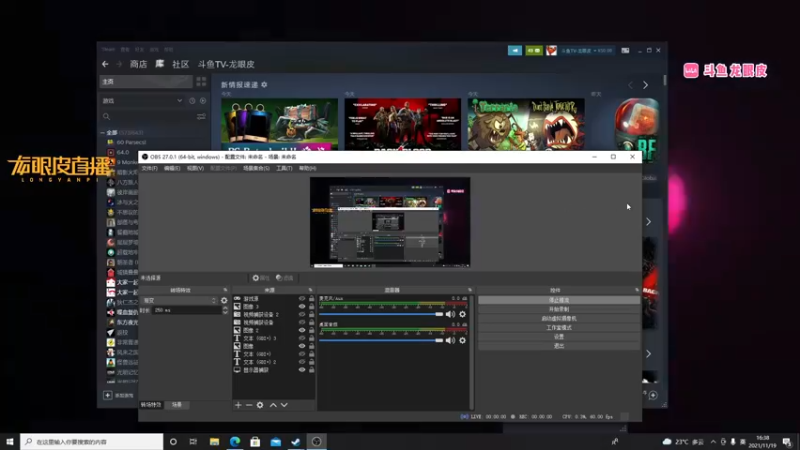Open Microsoft Store from the taskbar
This screenshot has width=800, height=450.
[x=255, y=442]
